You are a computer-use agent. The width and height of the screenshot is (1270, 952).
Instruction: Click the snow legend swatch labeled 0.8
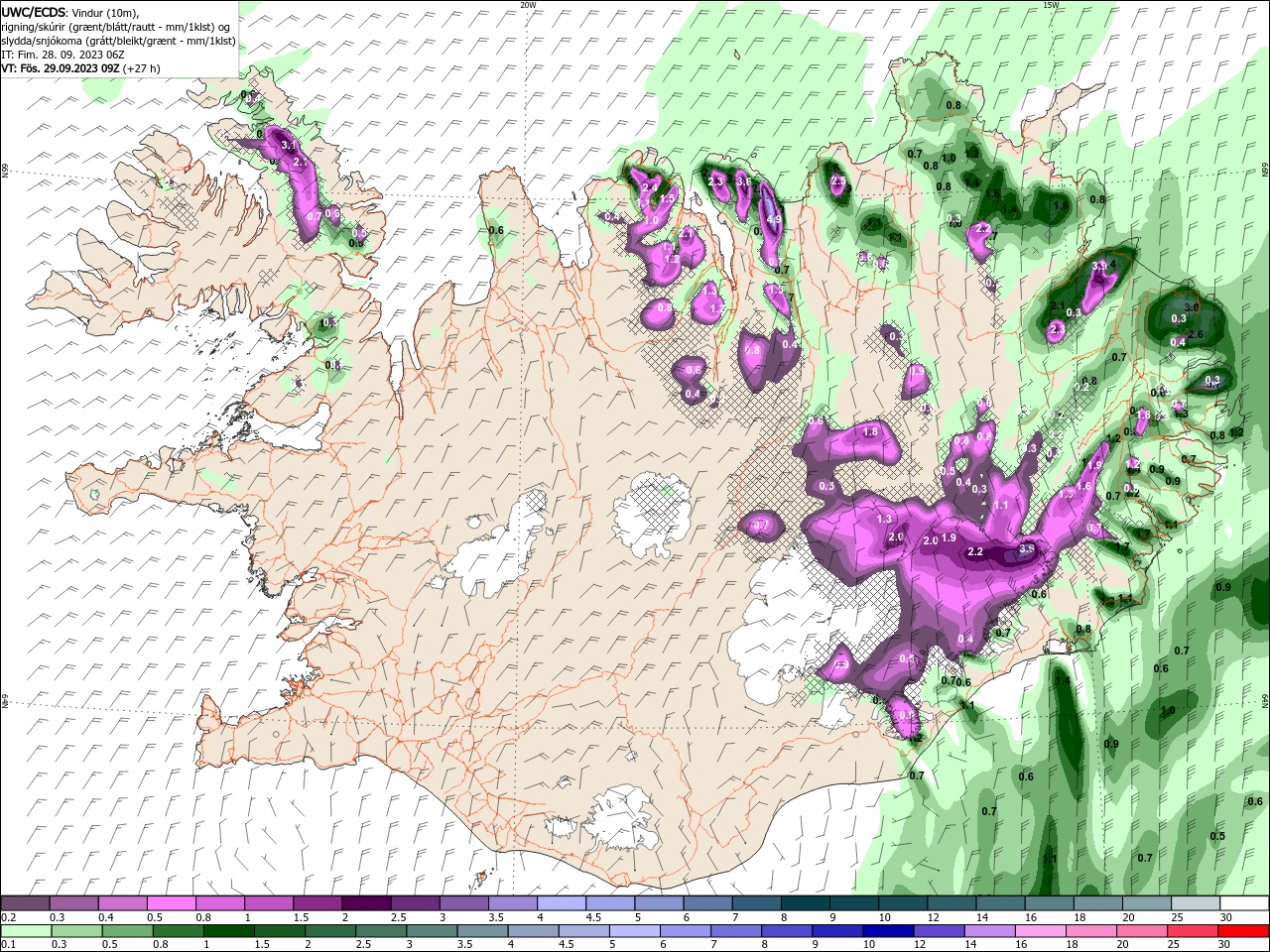click(219, 903)
